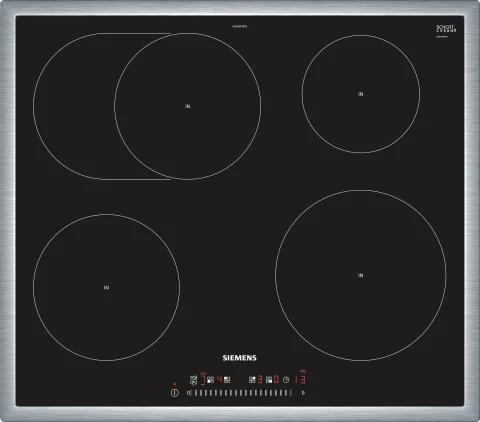Tap the red timer display showing 13
Image resolution: width=480 pixels, height=422 pixels.
pyautogui.click(x=300, y=380)
